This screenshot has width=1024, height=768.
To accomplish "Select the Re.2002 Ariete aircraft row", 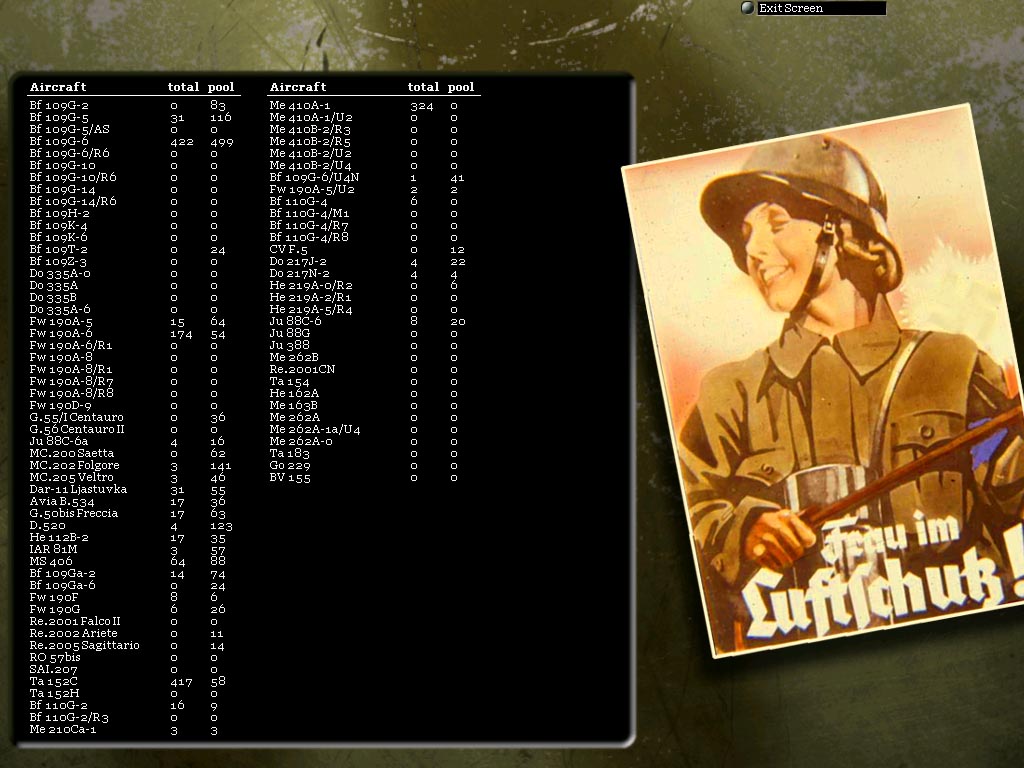I will click(x=133, y=633).
